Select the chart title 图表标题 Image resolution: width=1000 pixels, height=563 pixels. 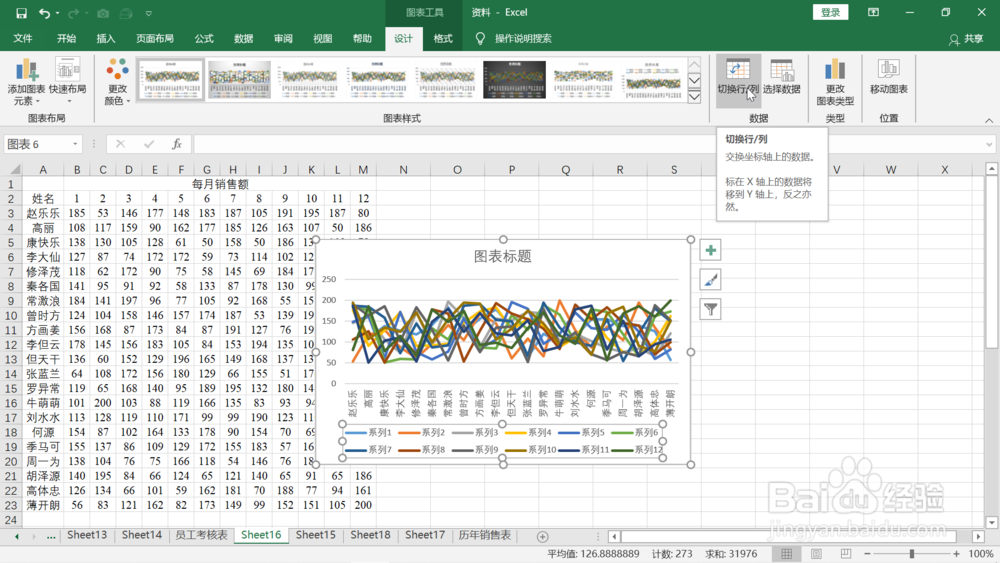[x=503, y=256]
